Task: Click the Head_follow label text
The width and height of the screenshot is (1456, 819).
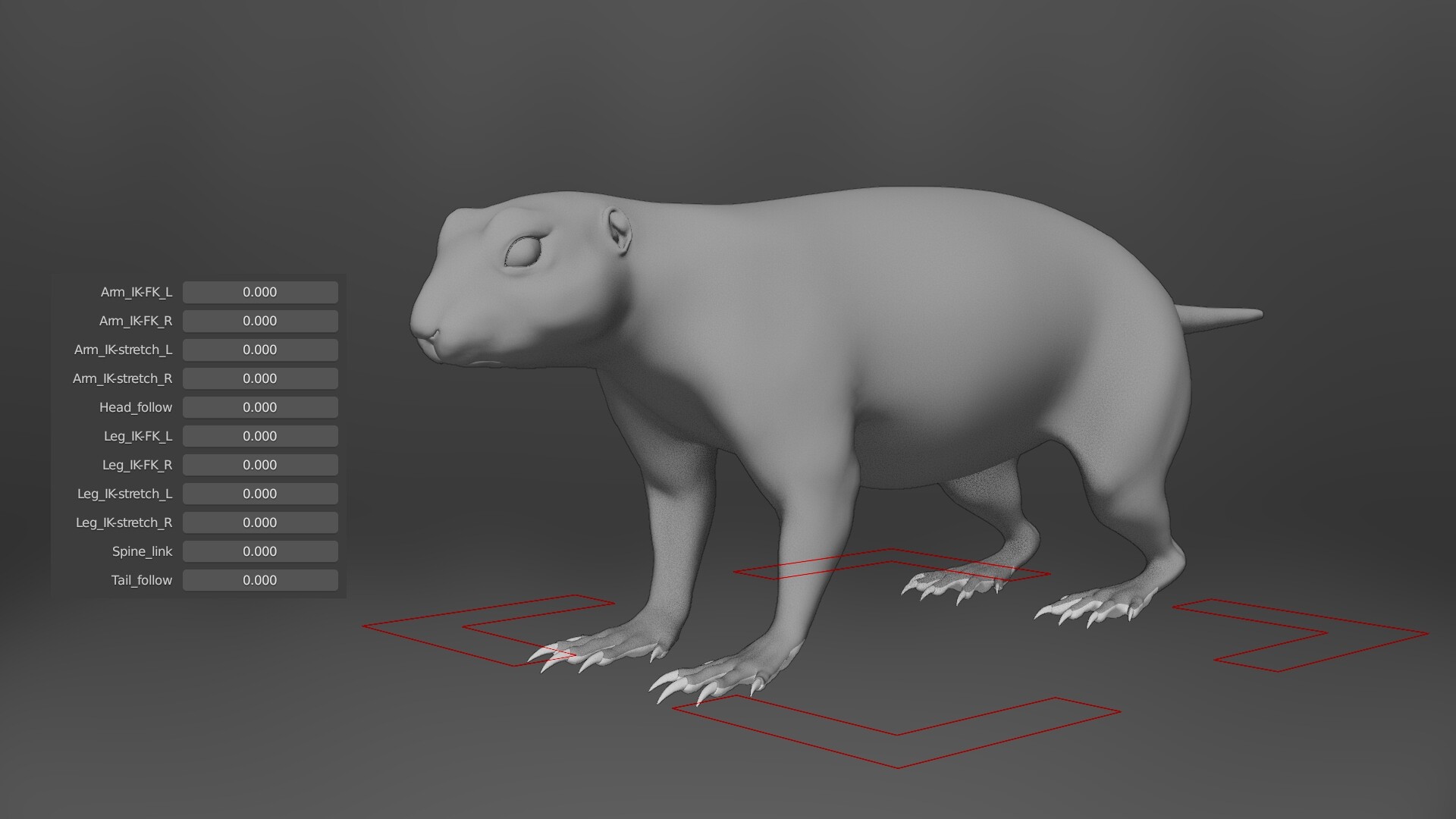Action: pyautogui.click(x=136, y=407)
